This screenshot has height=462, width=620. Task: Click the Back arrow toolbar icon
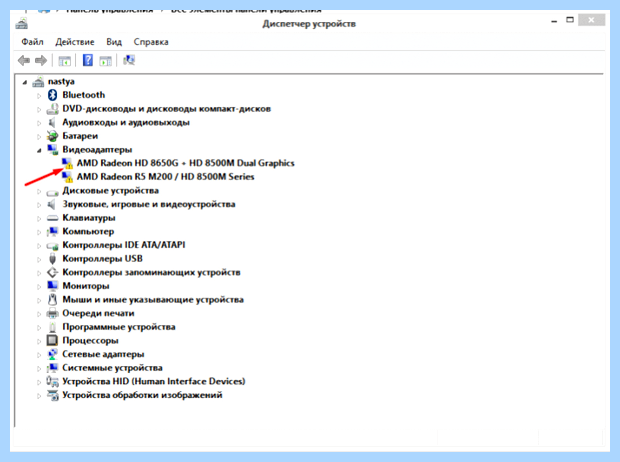point(24,61)
